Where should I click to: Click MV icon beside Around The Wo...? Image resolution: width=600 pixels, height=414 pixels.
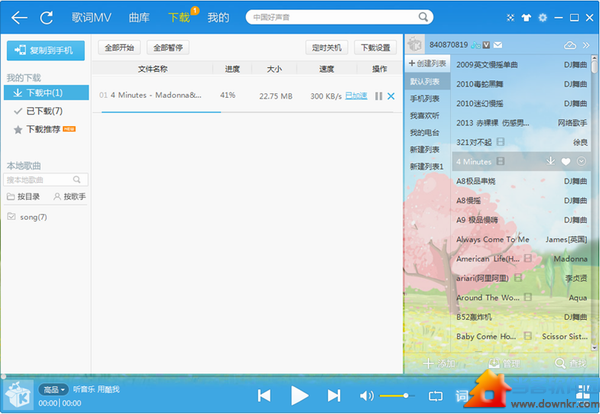point(528,297)
